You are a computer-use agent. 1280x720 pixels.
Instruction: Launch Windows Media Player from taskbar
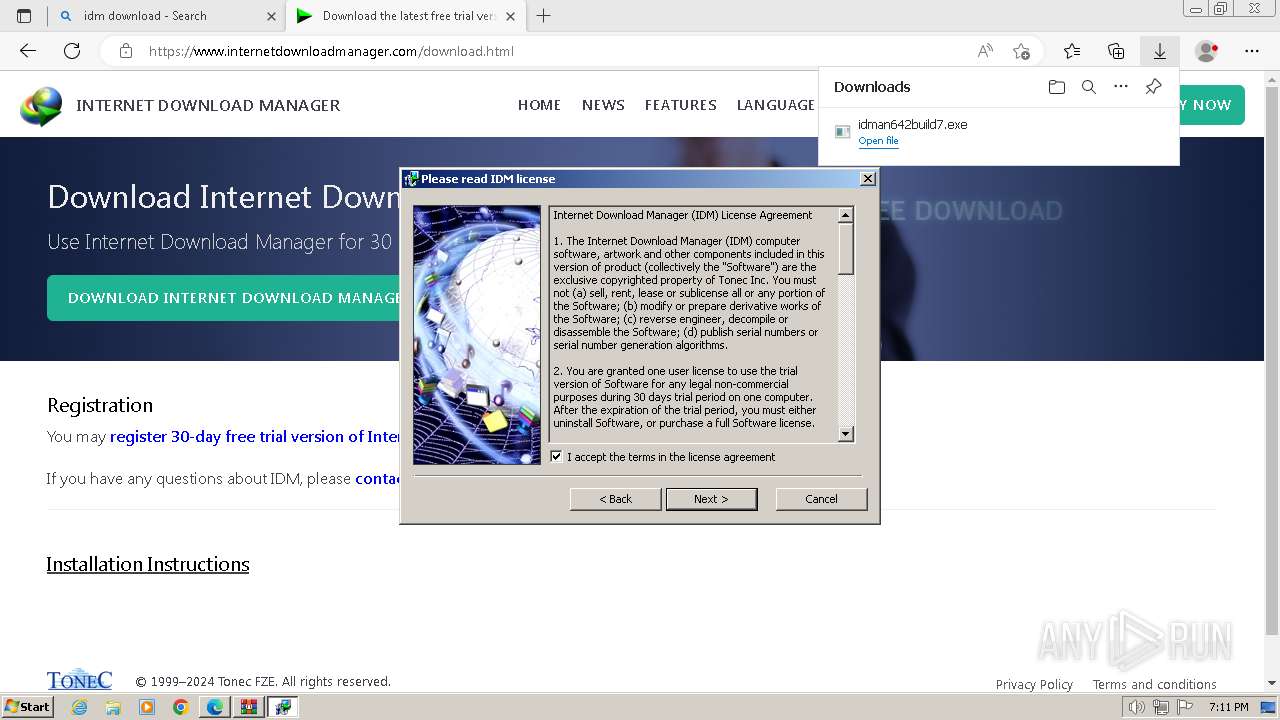[147, 707]
